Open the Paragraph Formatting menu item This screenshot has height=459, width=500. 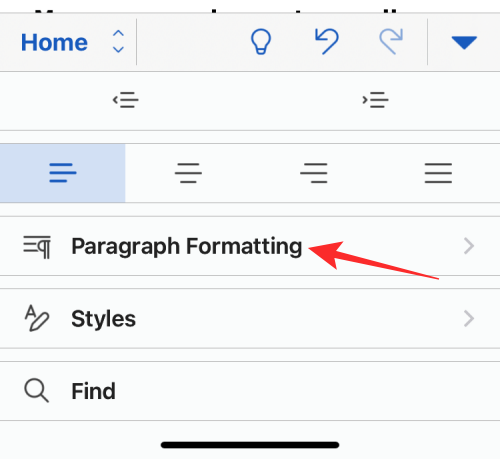tap(250, 246)
